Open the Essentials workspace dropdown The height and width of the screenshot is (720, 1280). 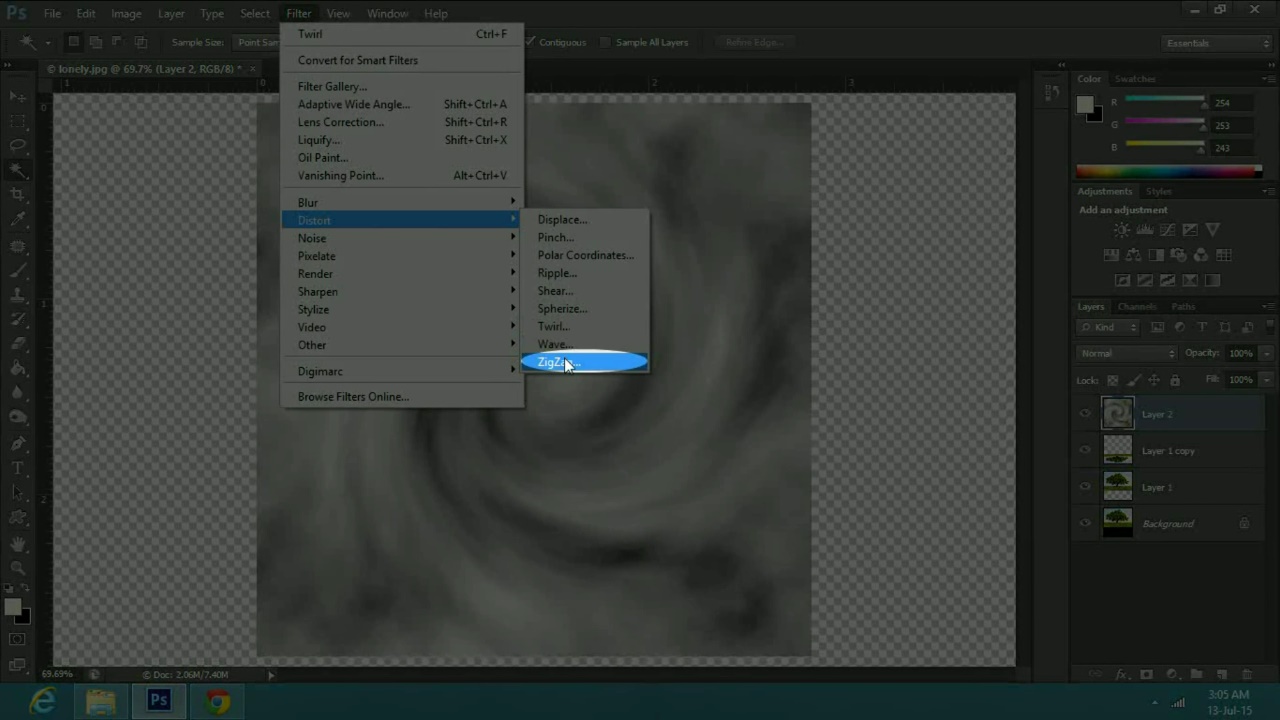(1217, 43)
